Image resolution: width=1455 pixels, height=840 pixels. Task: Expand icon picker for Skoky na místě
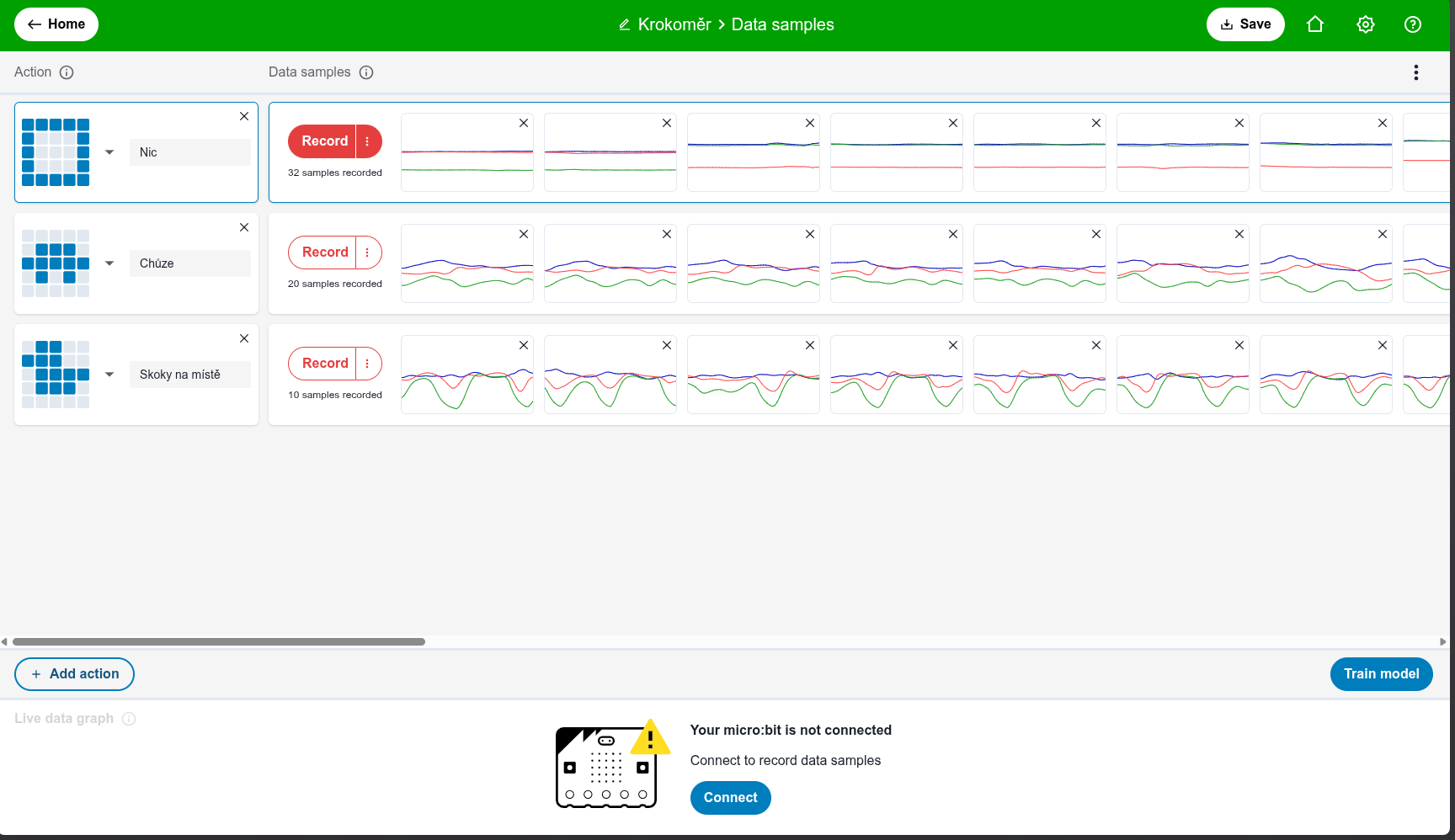109,375
